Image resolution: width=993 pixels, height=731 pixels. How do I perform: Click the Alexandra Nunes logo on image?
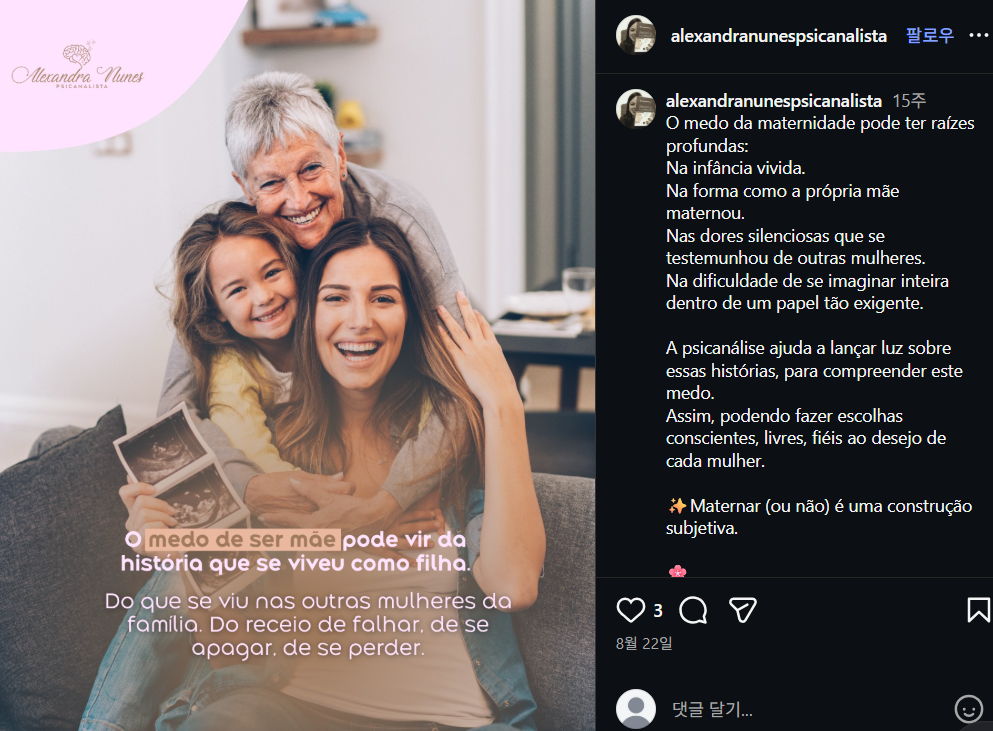click(78, 66)
